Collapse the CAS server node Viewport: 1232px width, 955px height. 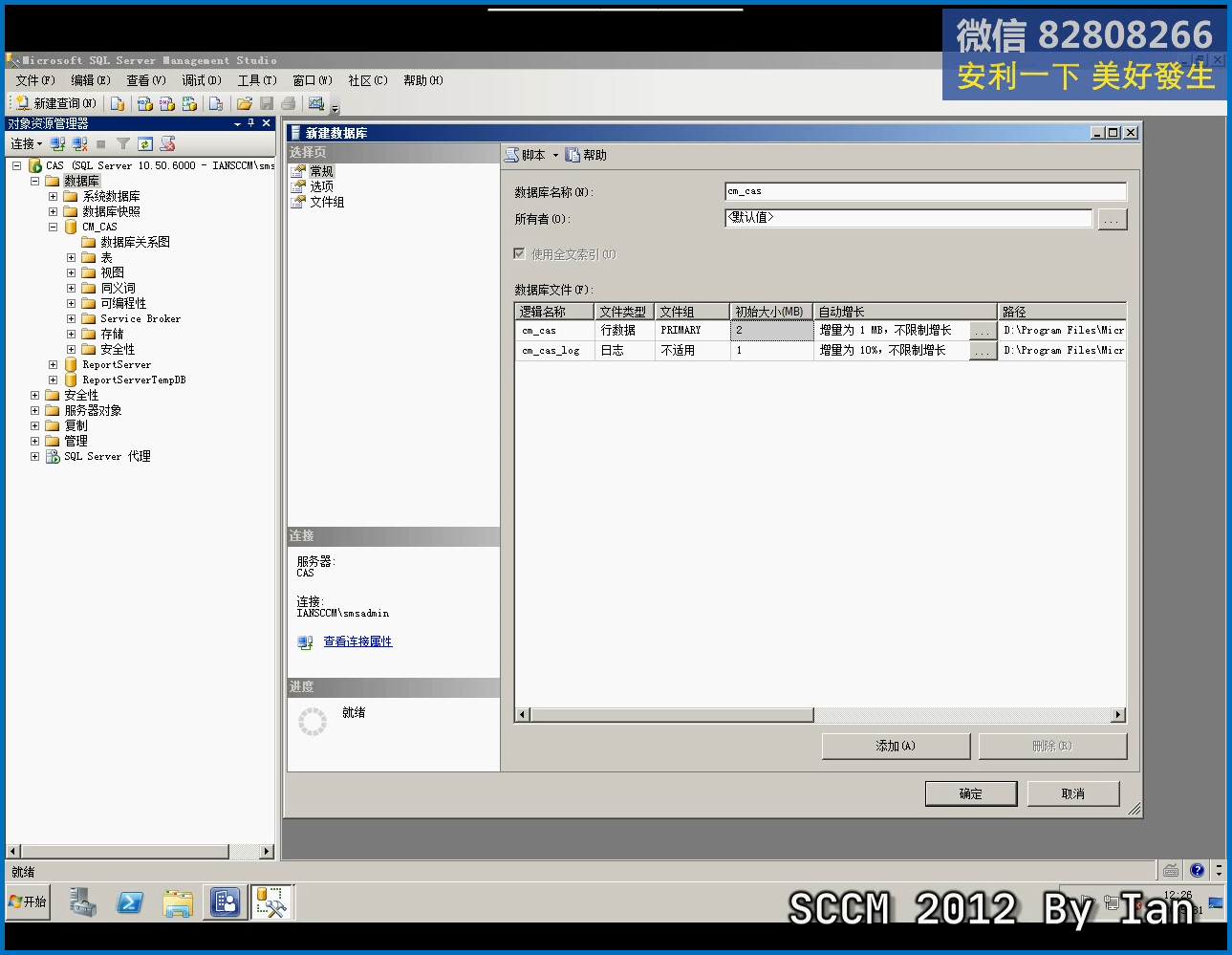click(16, 165)
